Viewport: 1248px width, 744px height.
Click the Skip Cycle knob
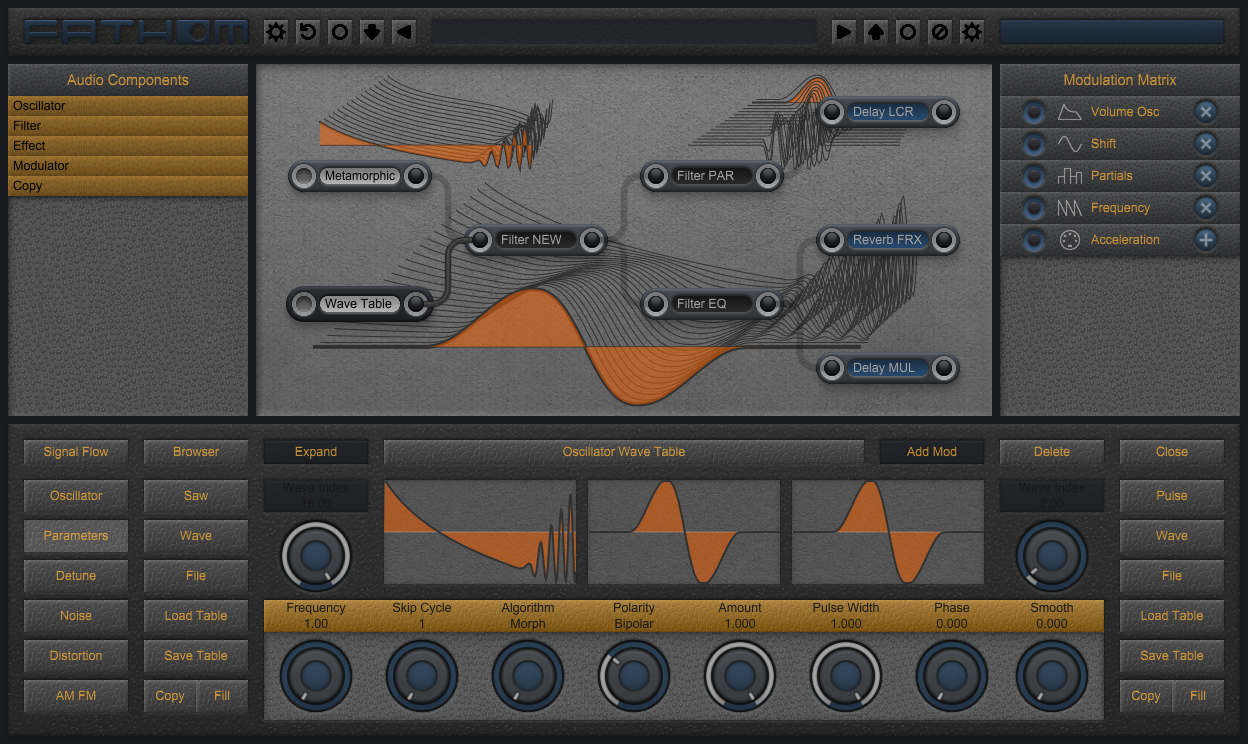pyautogui.click(x=422, y=676)
